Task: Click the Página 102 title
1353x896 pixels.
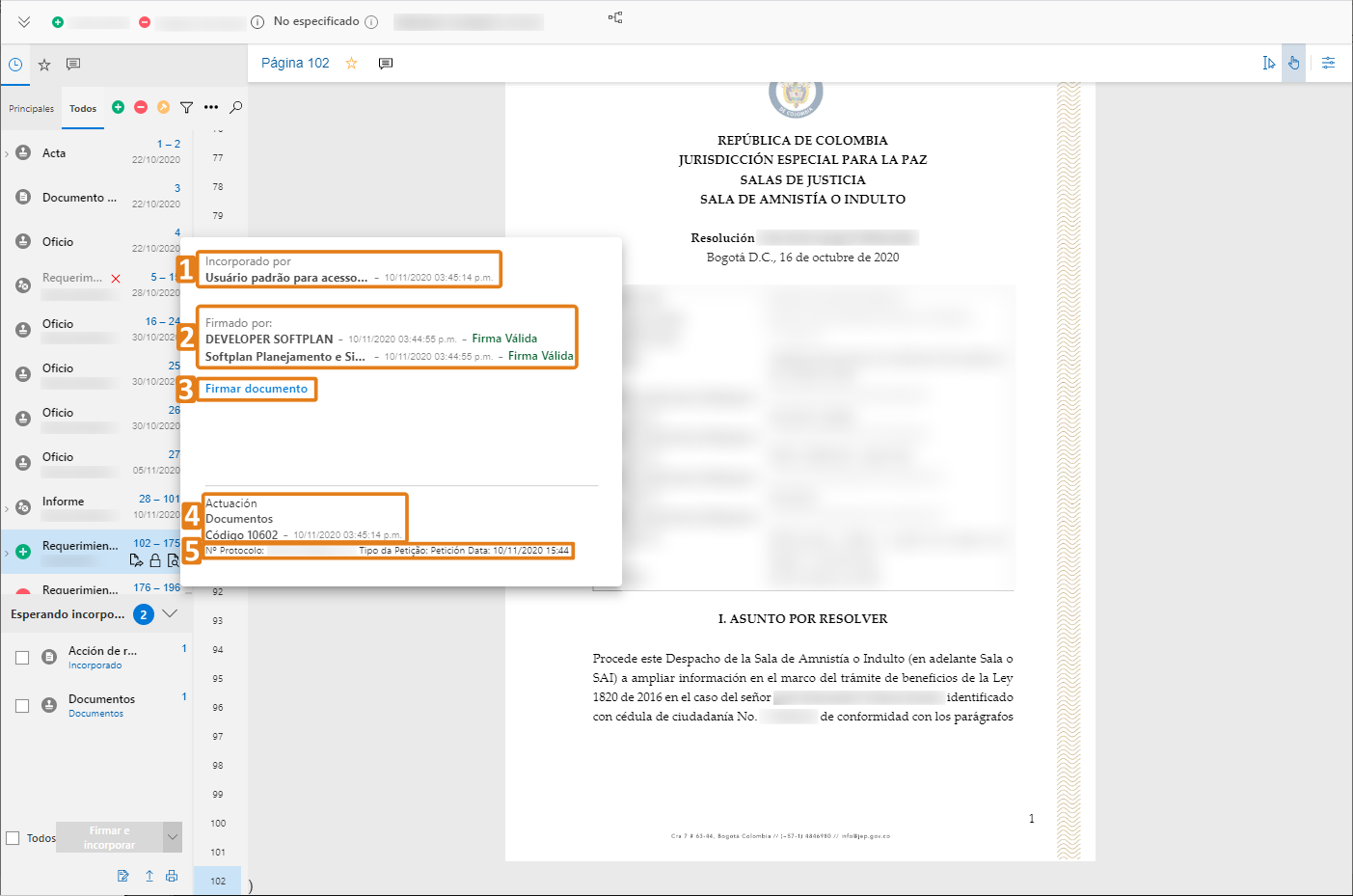Action: [295, 63]
